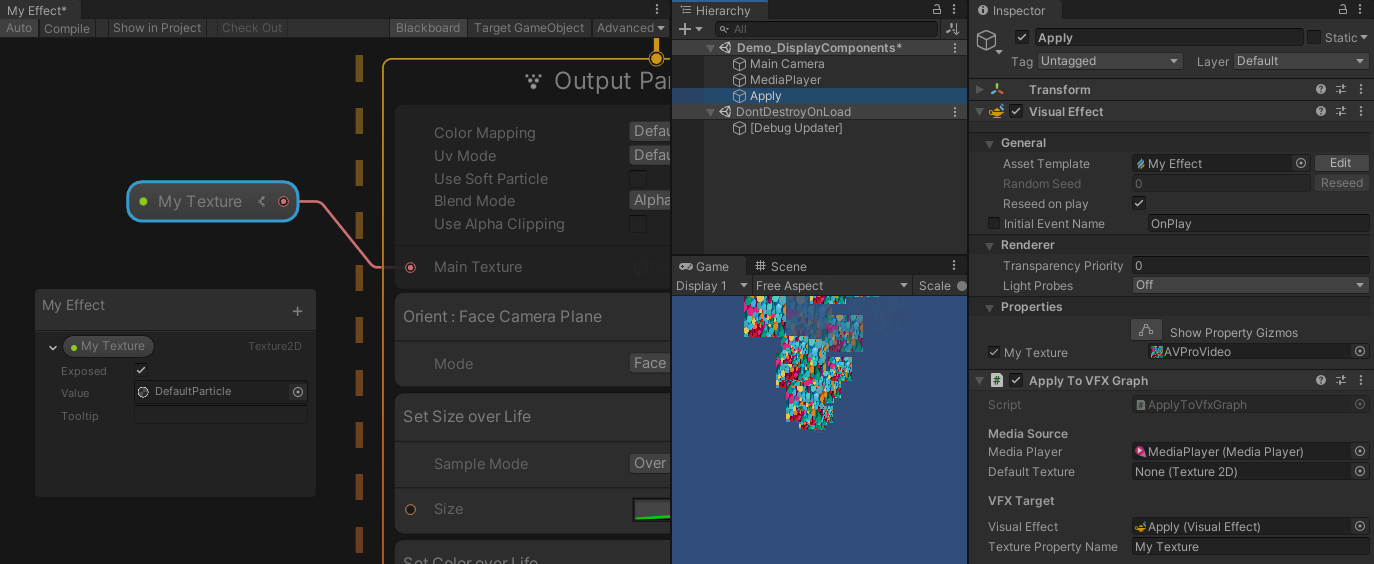Toggle Use Alpha Clipping checkbox

(637, 224)
